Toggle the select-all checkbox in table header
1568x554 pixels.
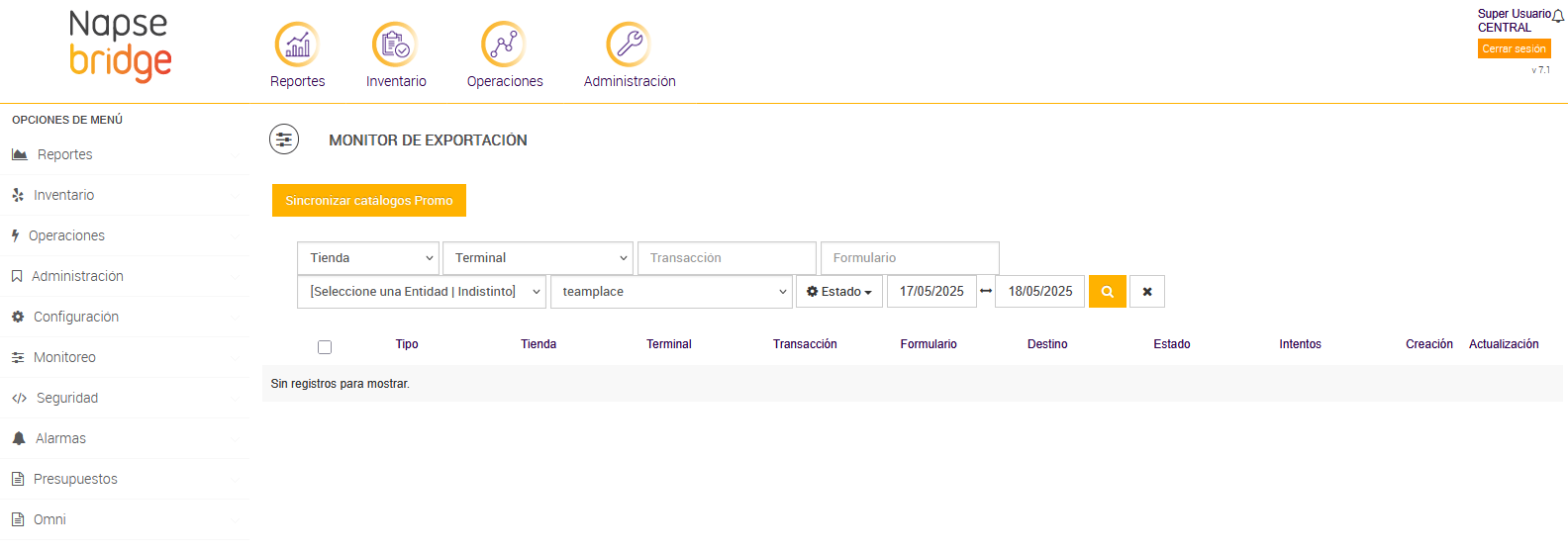325,347
